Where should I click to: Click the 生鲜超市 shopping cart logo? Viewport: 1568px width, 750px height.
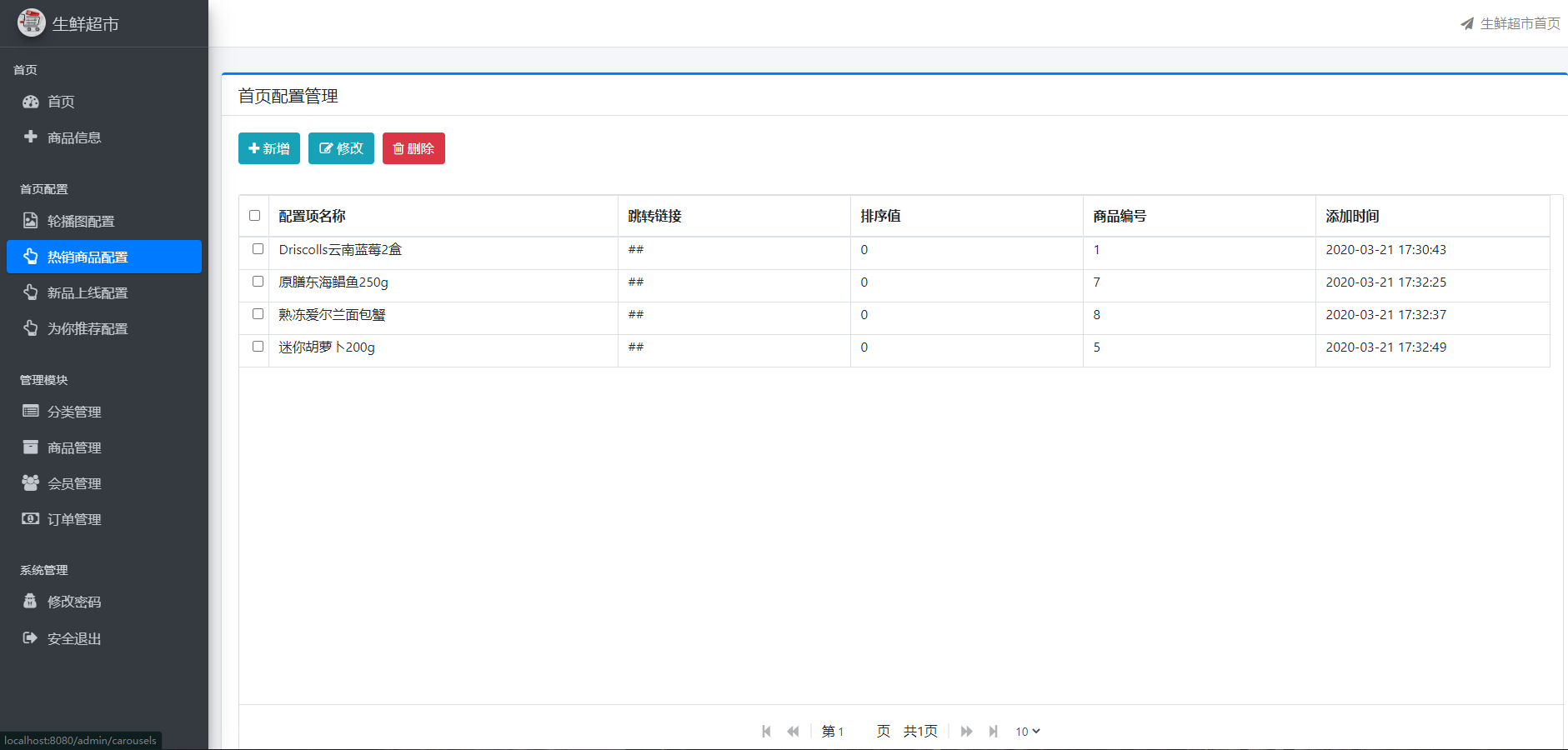coord(31,23)
